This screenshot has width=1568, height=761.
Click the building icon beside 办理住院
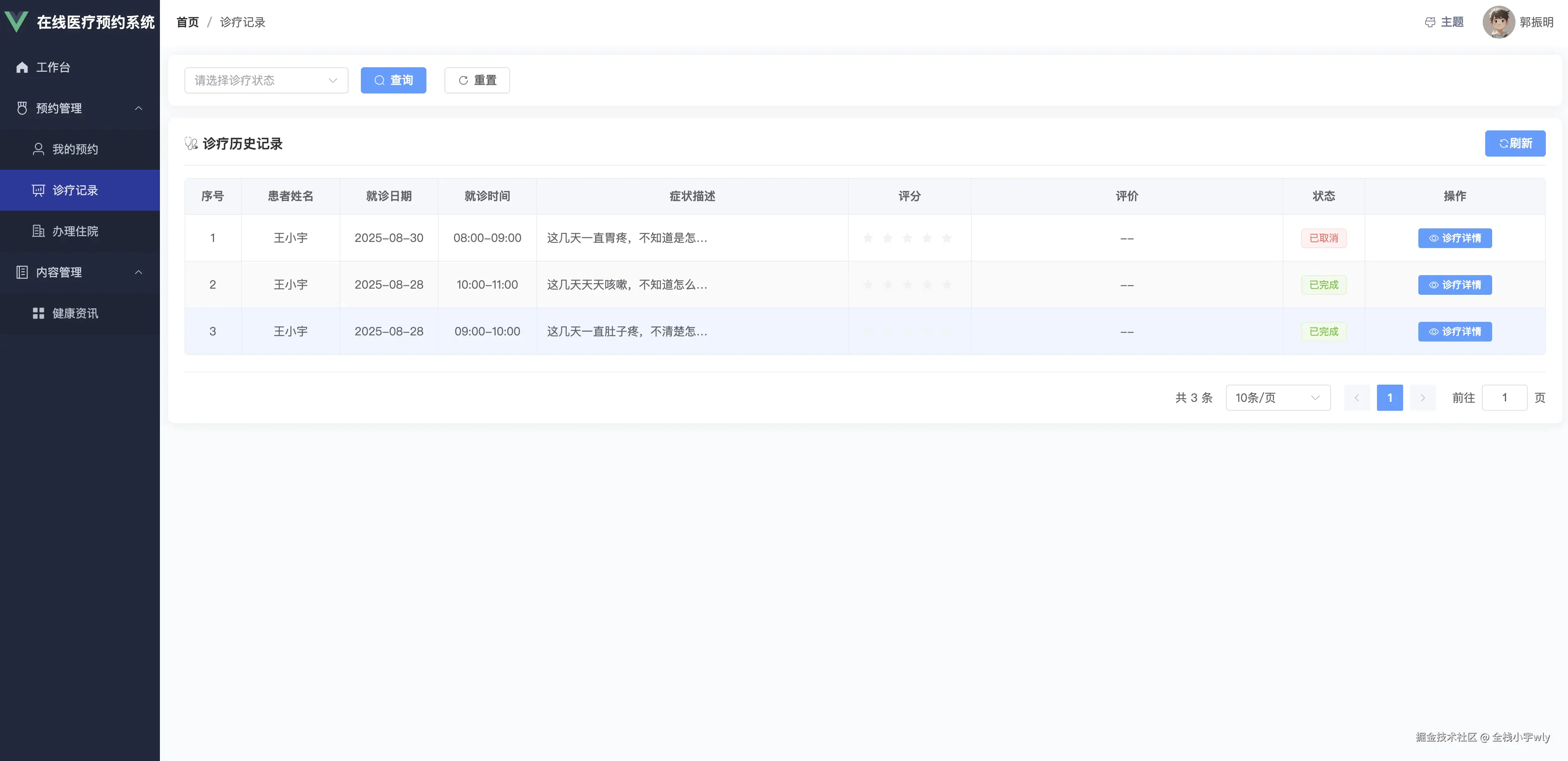[39, 231]
